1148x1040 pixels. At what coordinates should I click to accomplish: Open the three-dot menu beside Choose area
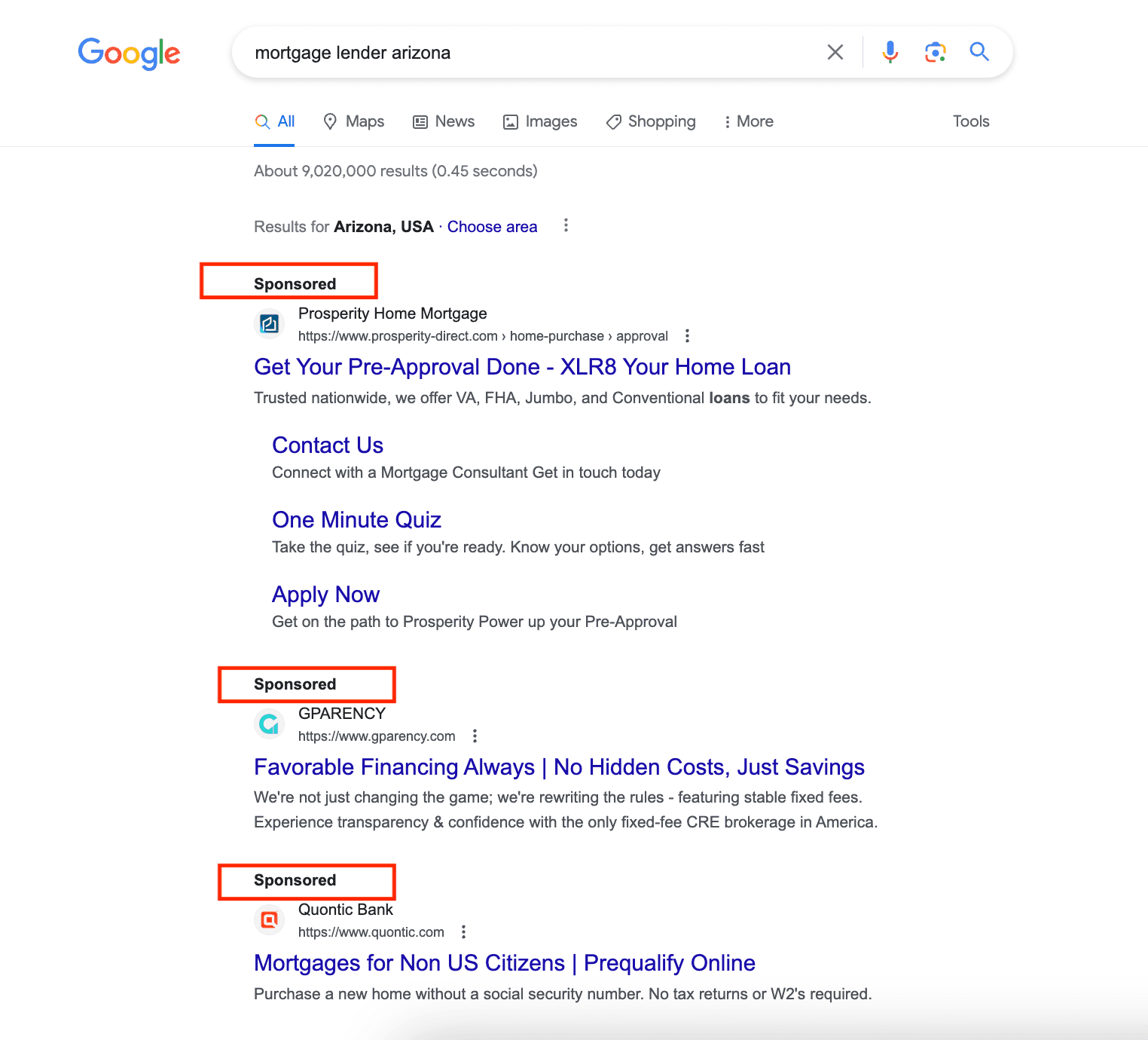point(566,225)
